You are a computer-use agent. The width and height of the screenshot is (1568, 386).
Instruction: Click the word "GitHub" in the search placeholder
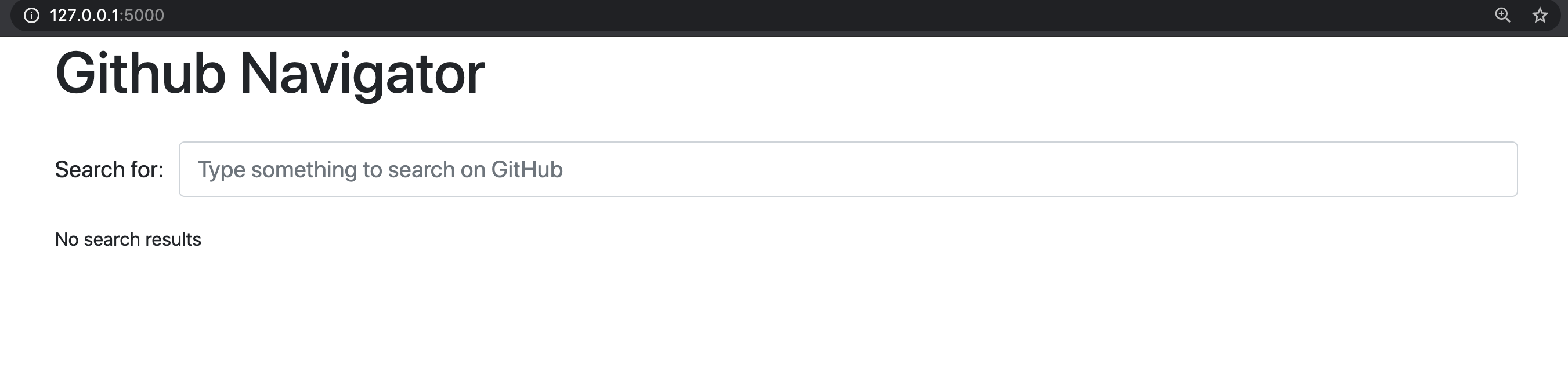(x=527, y=170)
